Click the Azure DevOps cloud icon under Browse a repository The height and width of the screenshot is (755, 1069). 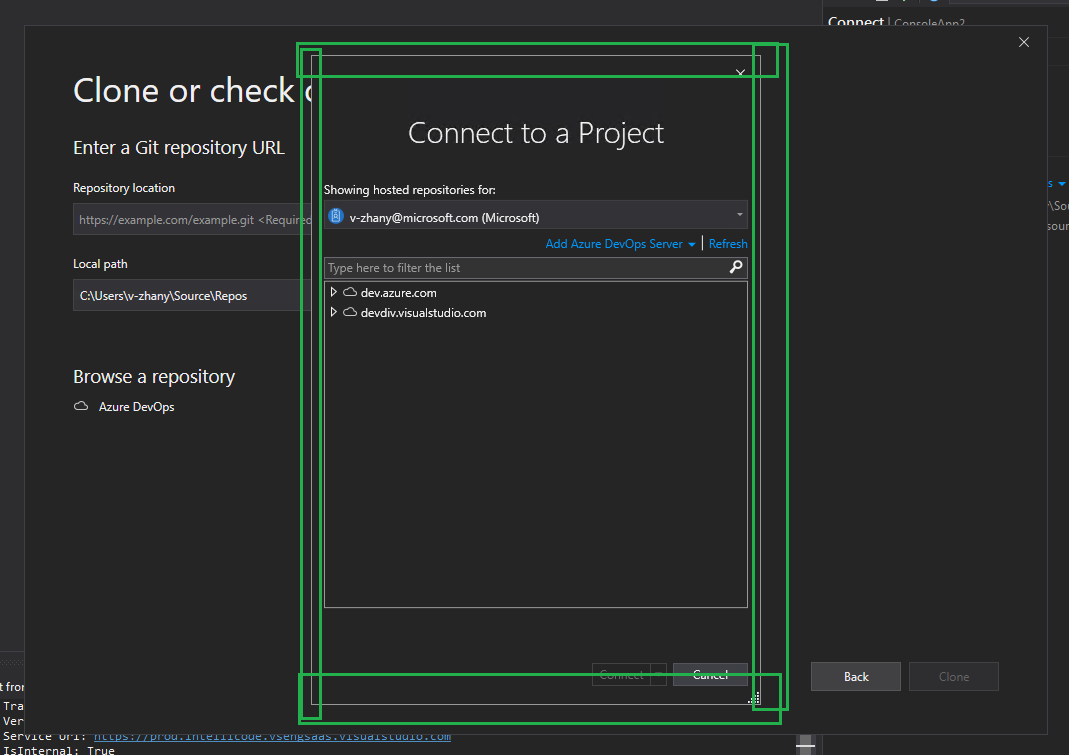pos(80,406)
